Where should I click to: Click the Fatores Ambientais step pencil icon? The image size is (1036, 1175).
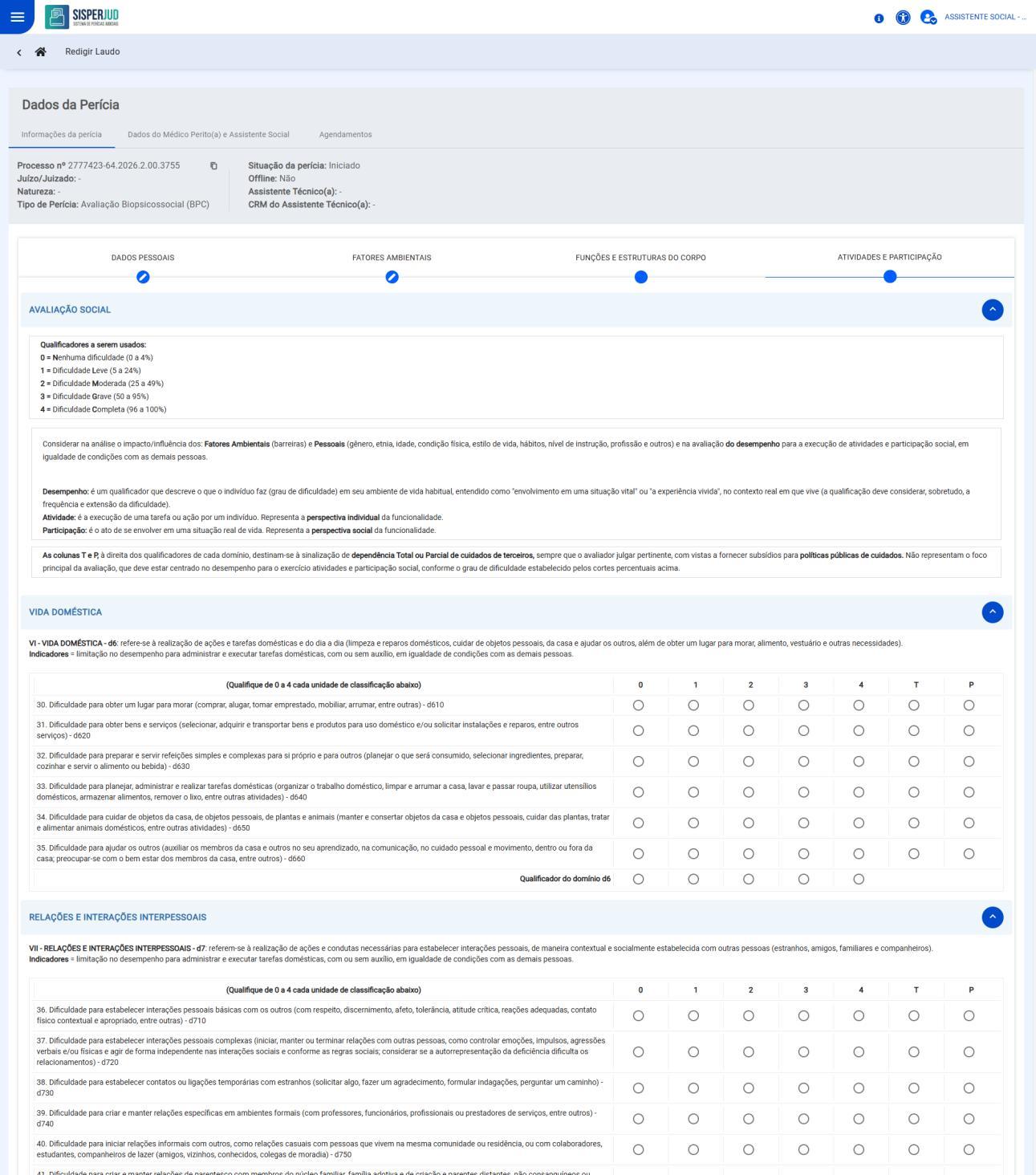(x=392, y=277)
